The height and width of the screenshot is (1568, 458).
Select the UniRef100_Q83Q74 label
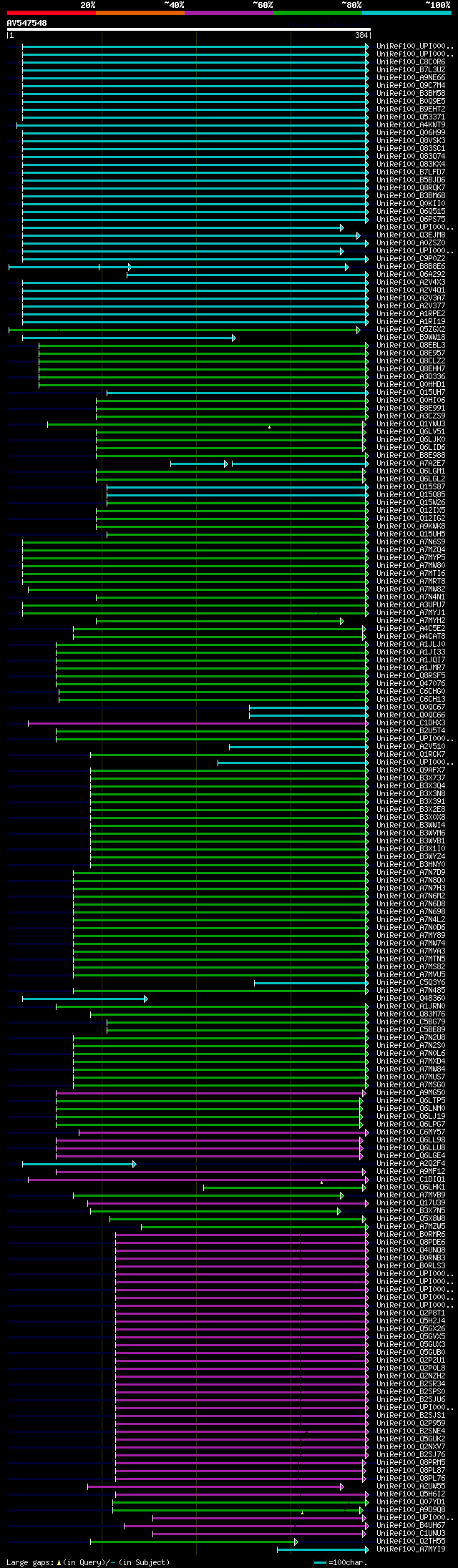point(411,157)
